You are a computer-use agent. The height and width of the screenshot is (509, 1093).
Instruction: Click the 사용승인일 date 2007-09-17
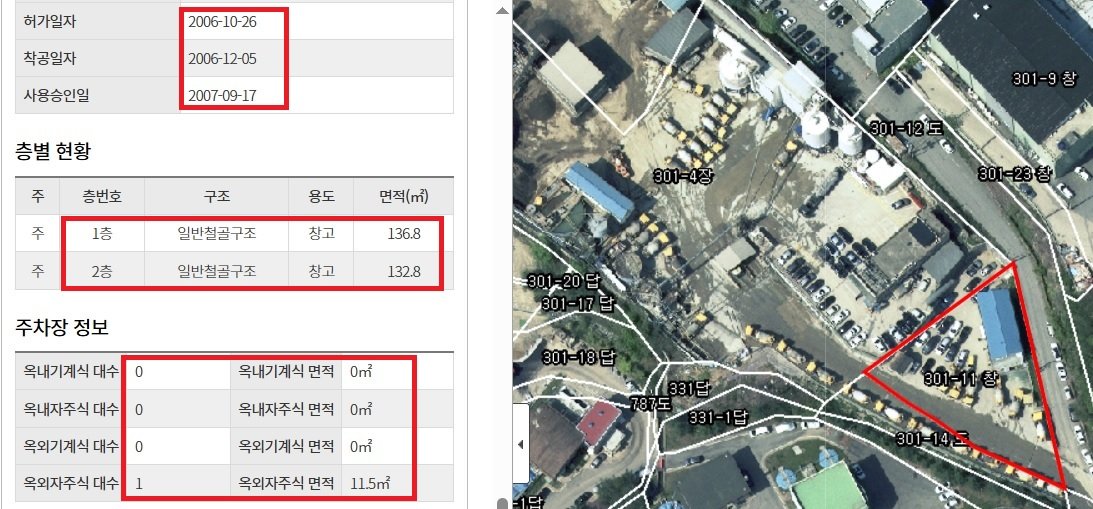click(x=223, y=96)
